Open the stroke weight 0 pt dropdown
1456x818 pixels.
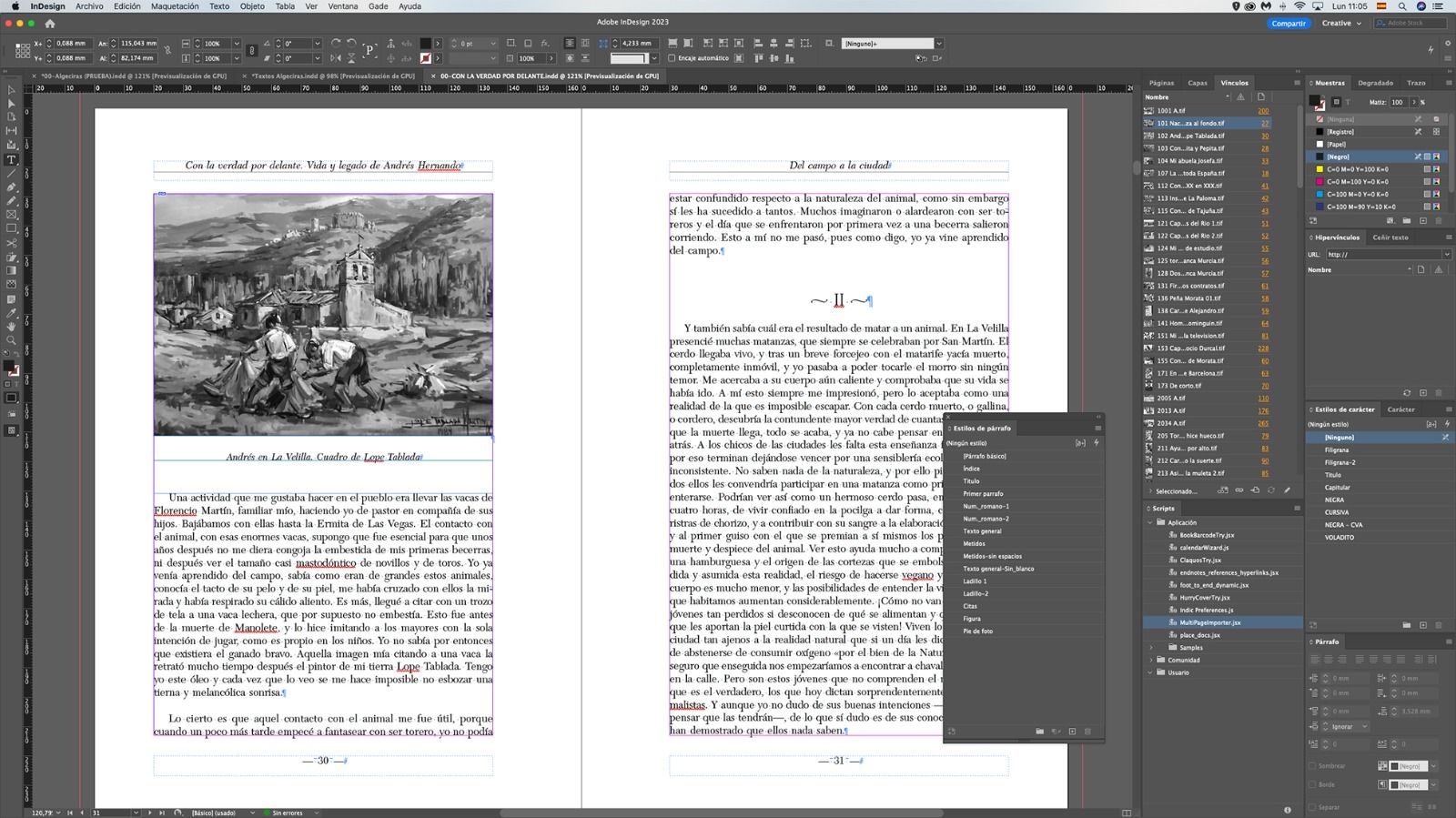pos(493,43)
